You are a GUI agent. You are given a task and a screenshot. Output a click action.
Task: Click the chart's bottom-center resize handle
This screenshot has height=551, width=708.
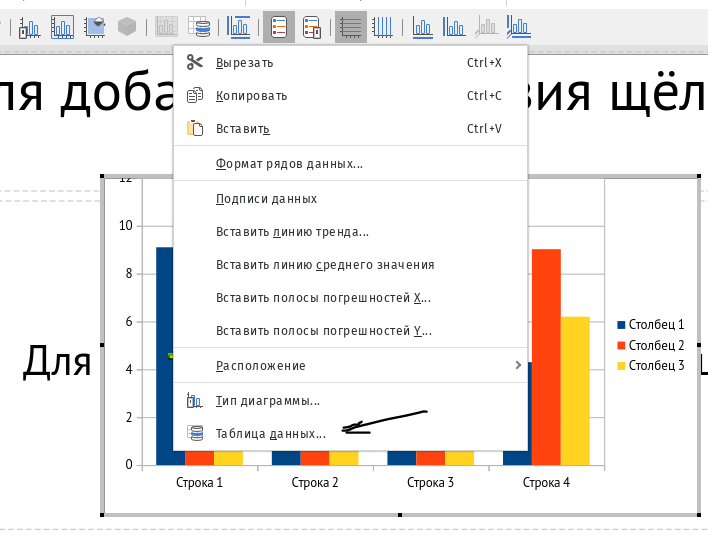pyautogui.click(x=400, y=515)
